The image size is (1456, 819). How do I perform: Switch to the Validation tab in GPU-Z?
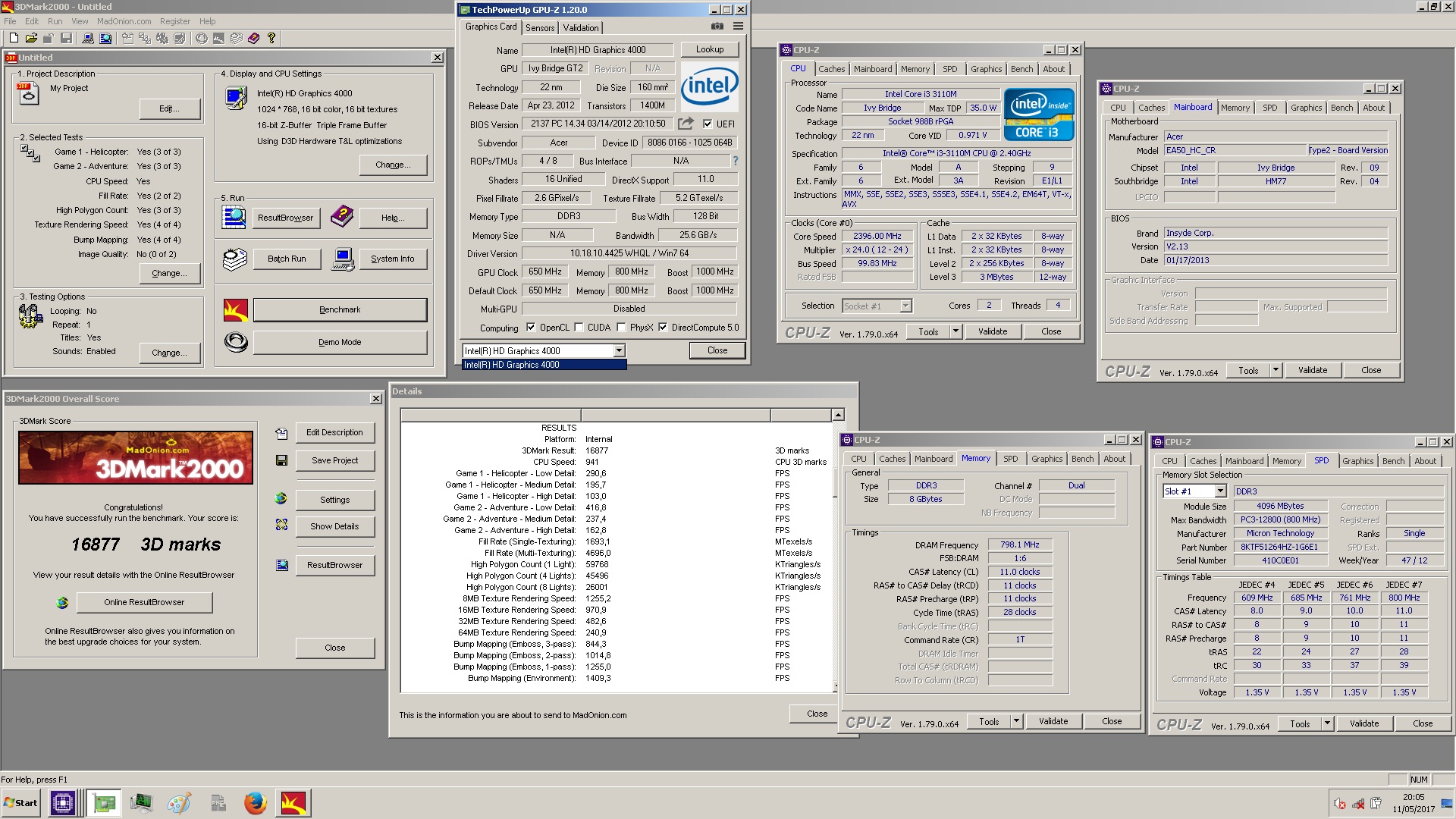click(x=581, y=27)
